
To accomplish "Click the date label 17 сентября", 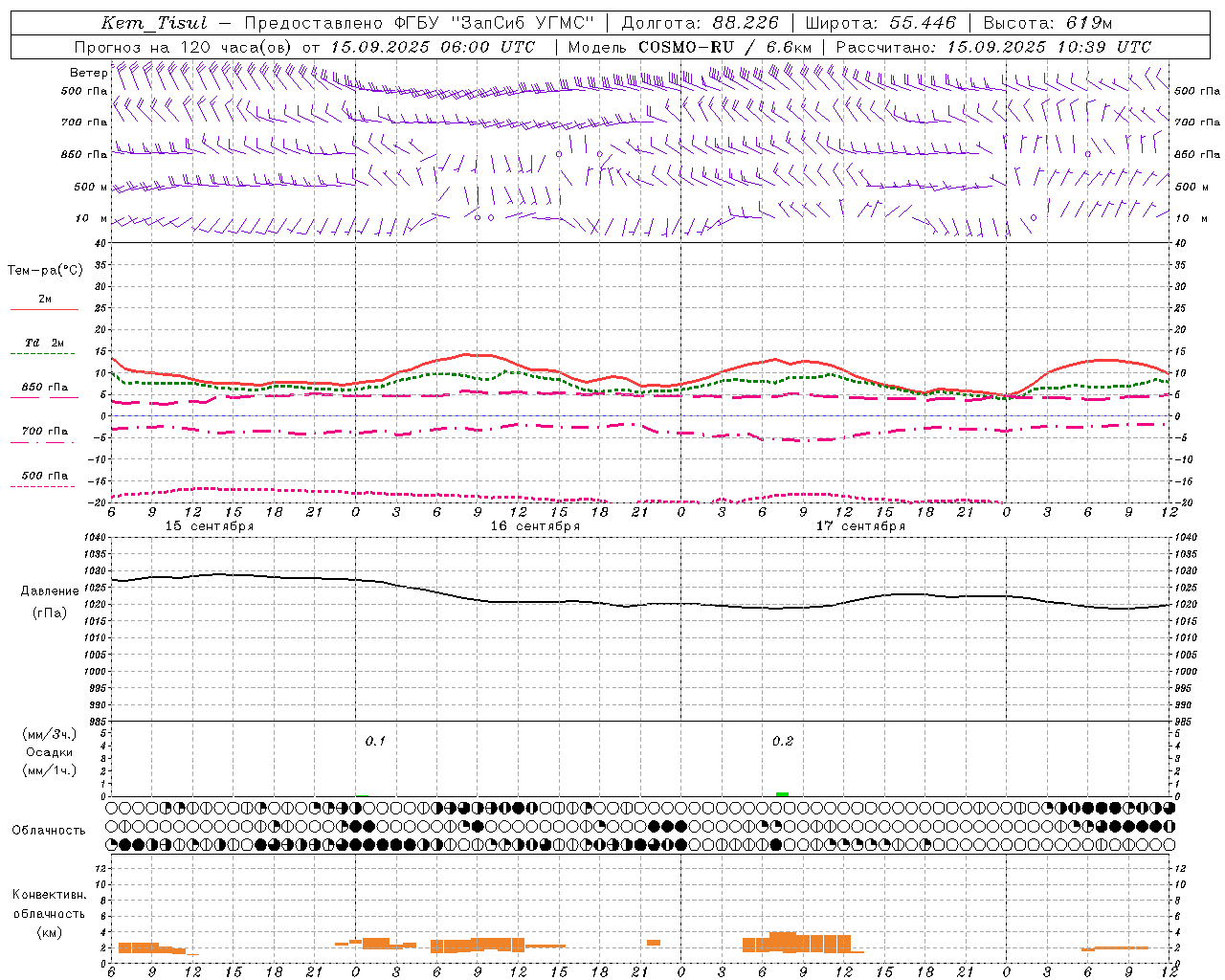I will tap(860, 526).
